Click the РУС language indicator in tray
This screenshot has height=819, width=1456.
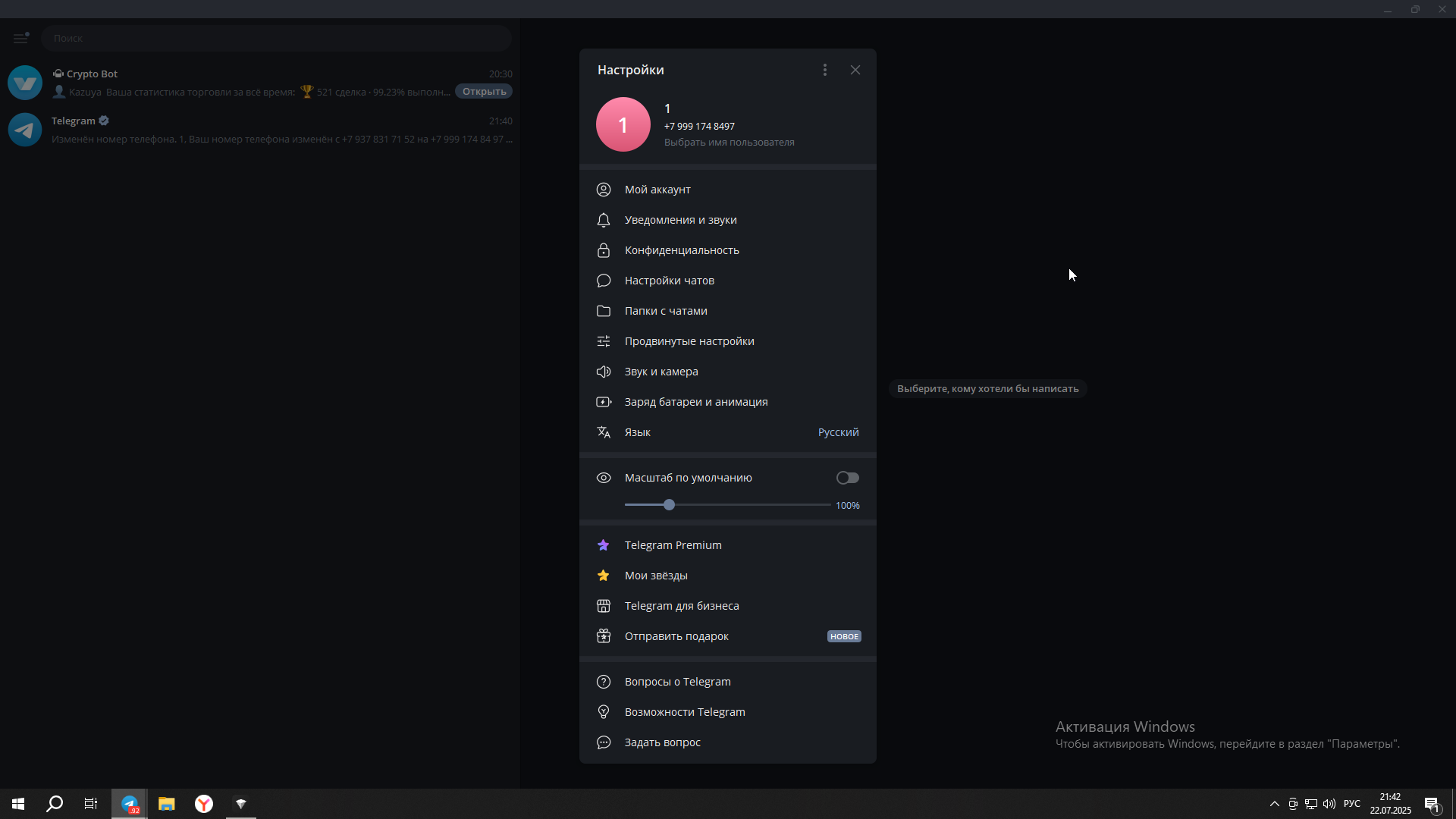(1352, 804)
